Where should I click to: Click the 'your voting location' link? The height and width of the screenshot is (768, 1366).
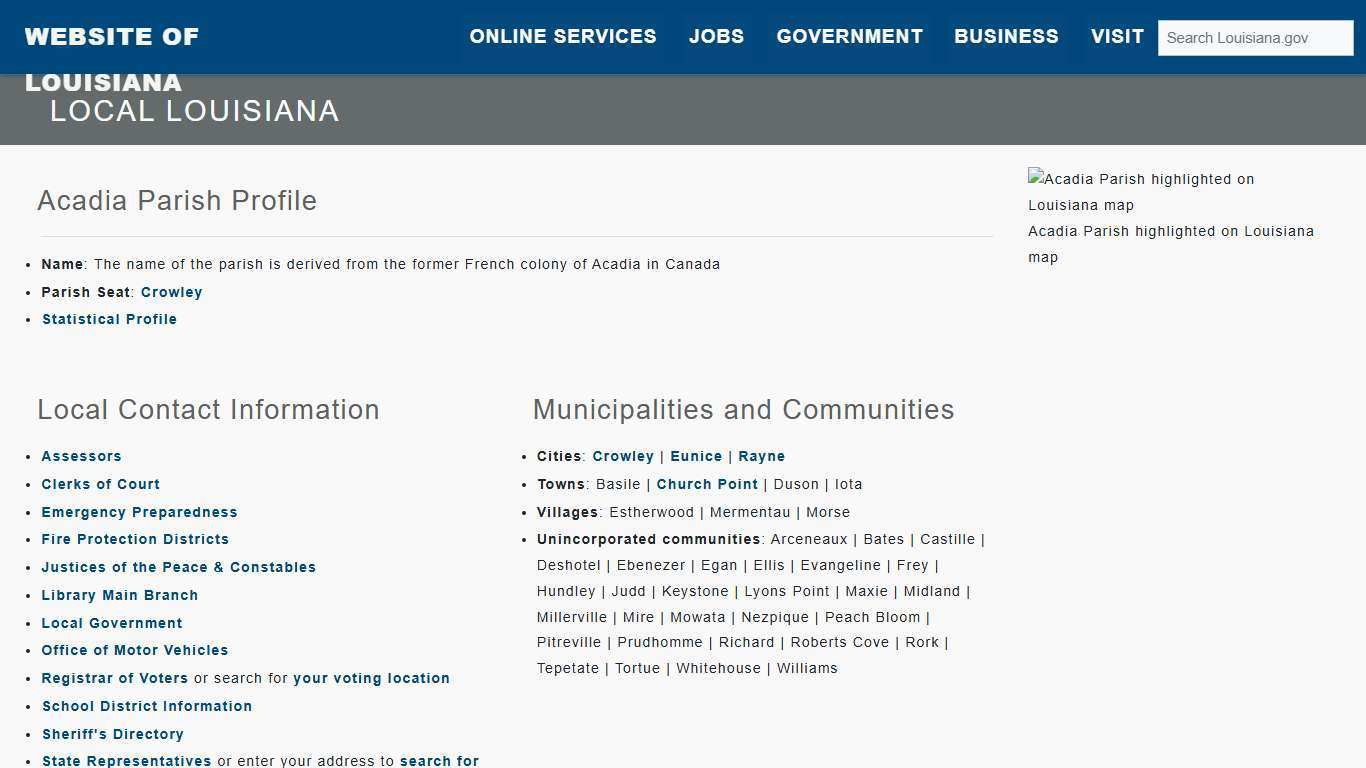tap(371, 678)
